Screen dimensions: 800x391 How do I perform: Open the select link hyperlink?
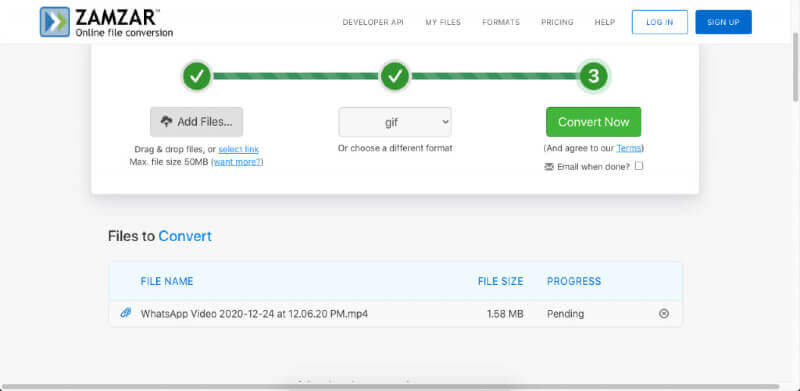coord(238,149)
